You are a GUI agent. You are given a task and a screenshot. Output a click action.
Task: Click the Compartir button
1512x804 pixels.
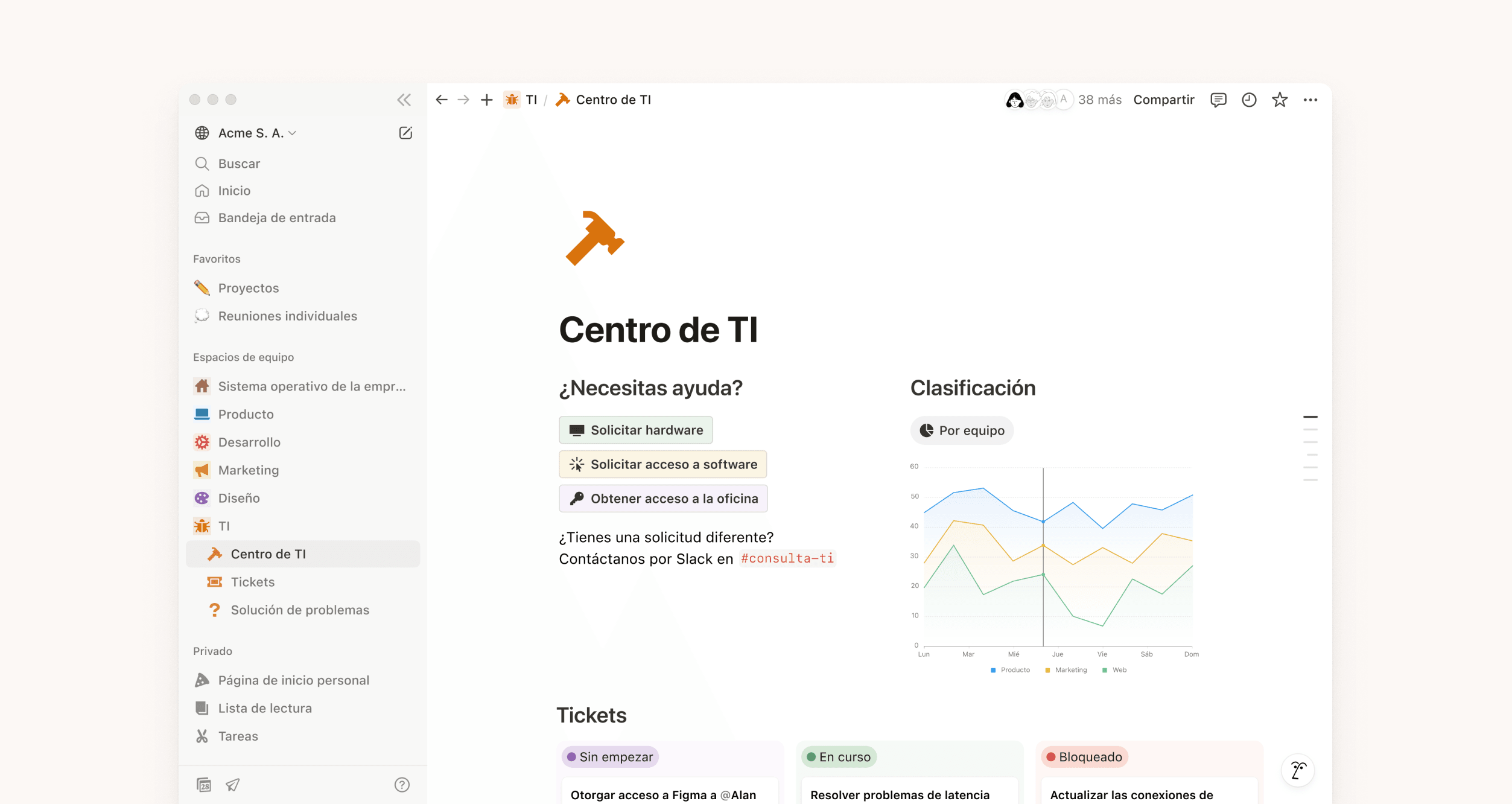pos(1164,100)
